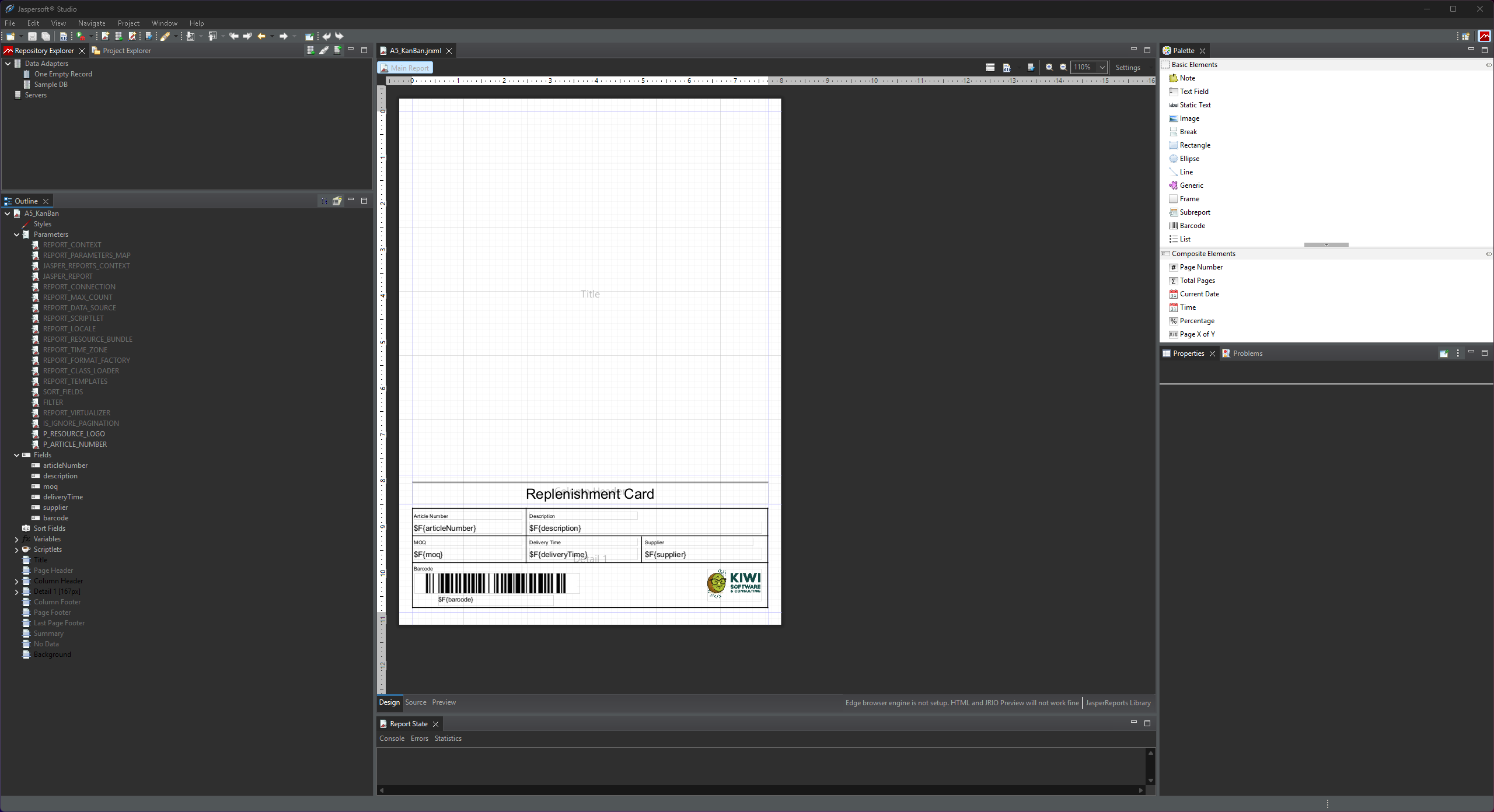
Task: Click the Zoom Out magnifier icon
Action: 1063,68
